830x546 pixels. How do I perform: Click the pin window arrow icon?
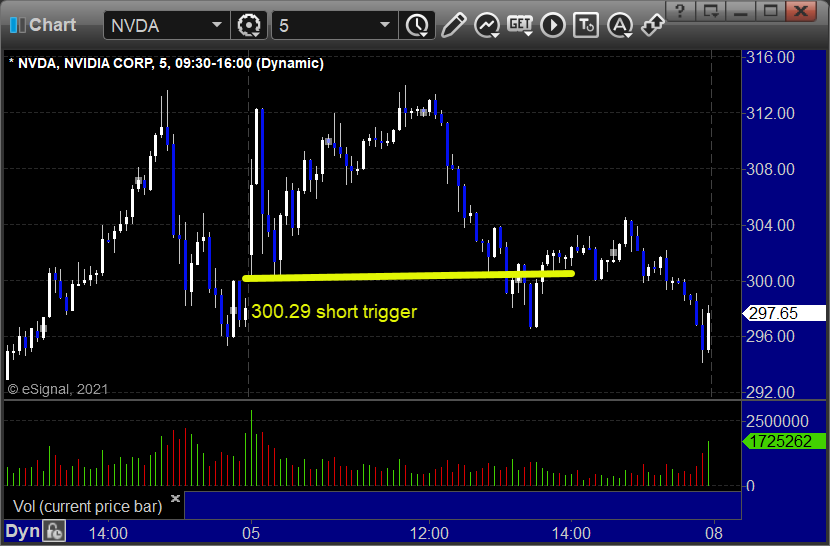[x=652, y=25]
